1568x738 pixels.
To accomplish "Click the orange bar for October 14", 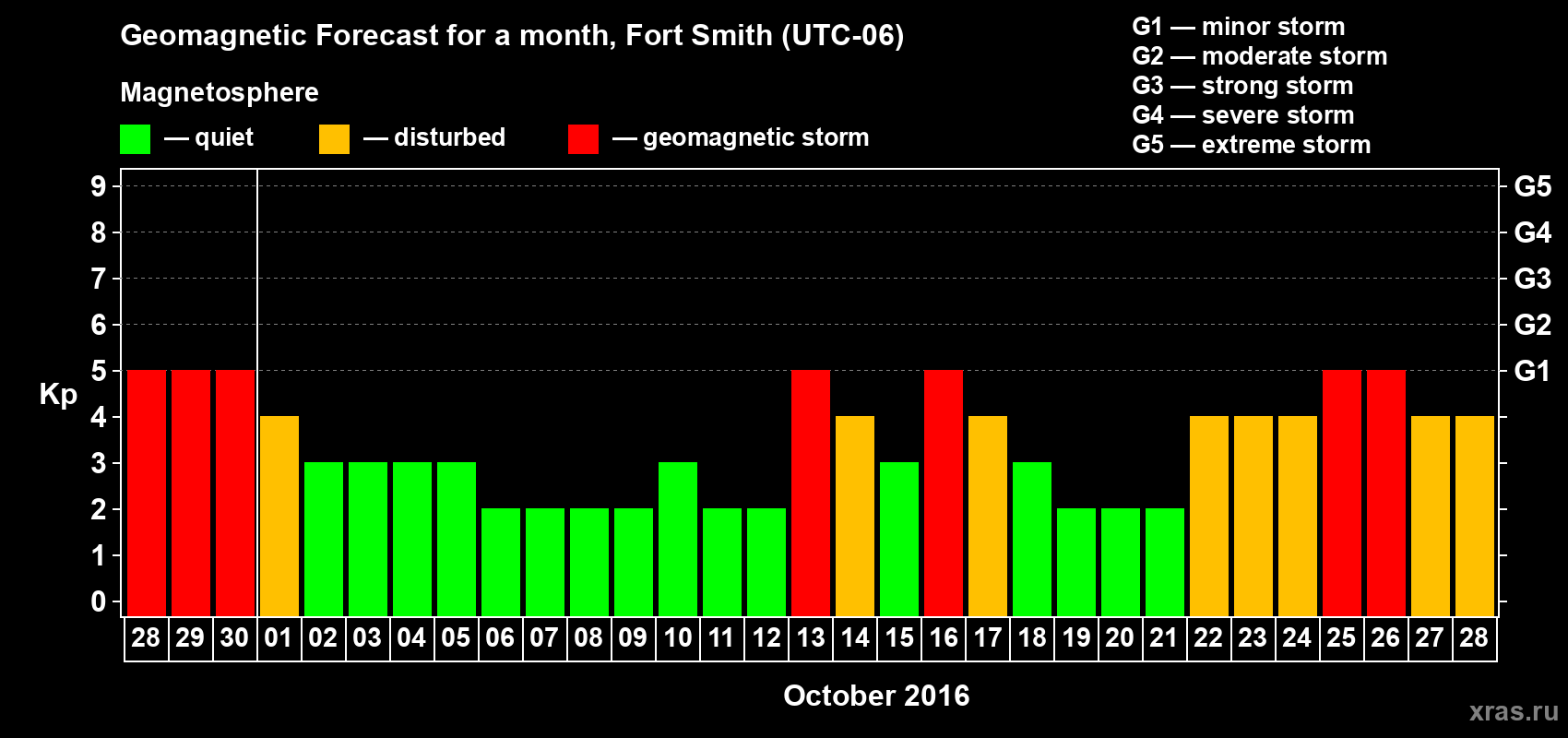I will (855, 517).
